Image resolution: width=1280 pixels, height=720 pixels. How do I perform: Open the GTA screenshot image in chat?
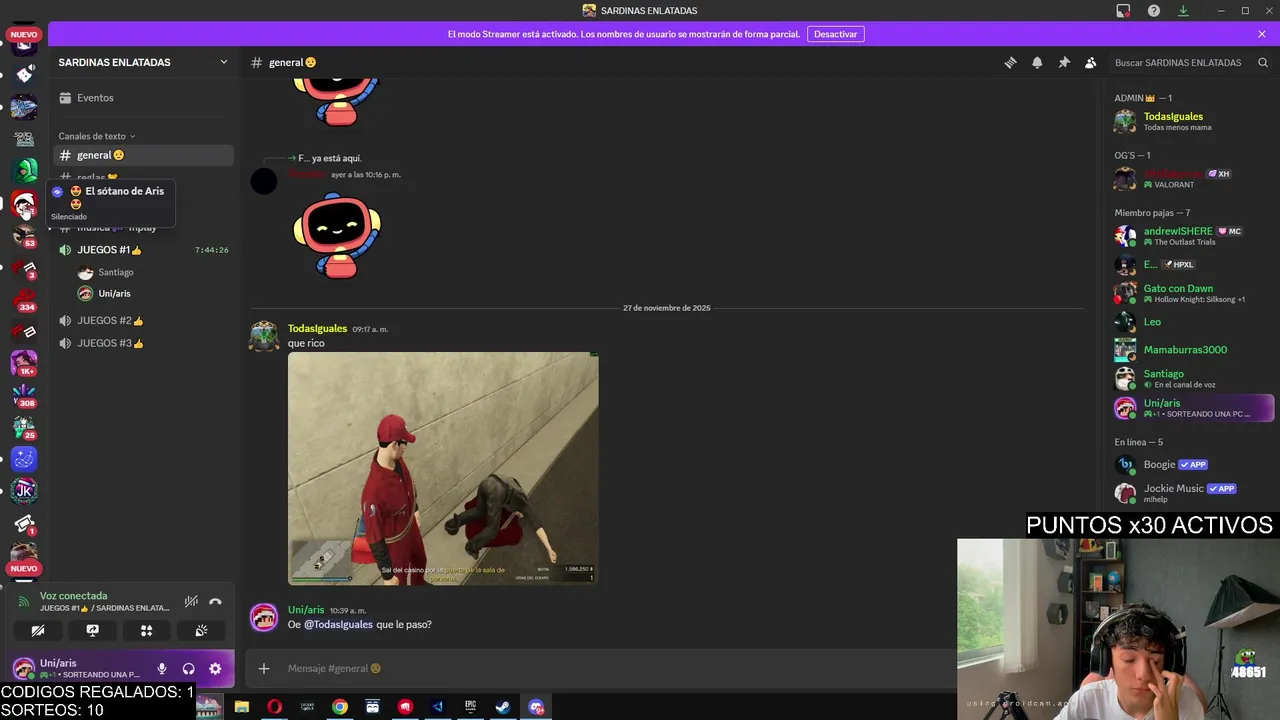(443, 468)
